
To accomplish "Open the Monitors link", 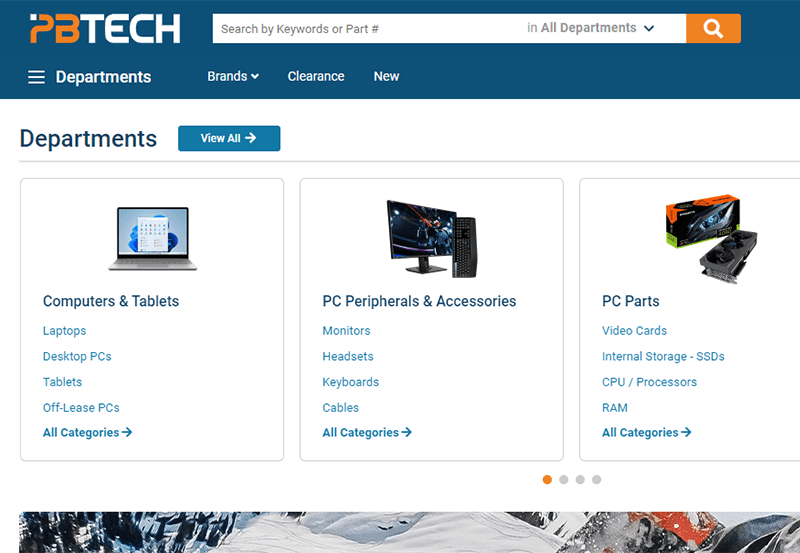I will click(x=346, y=331).
